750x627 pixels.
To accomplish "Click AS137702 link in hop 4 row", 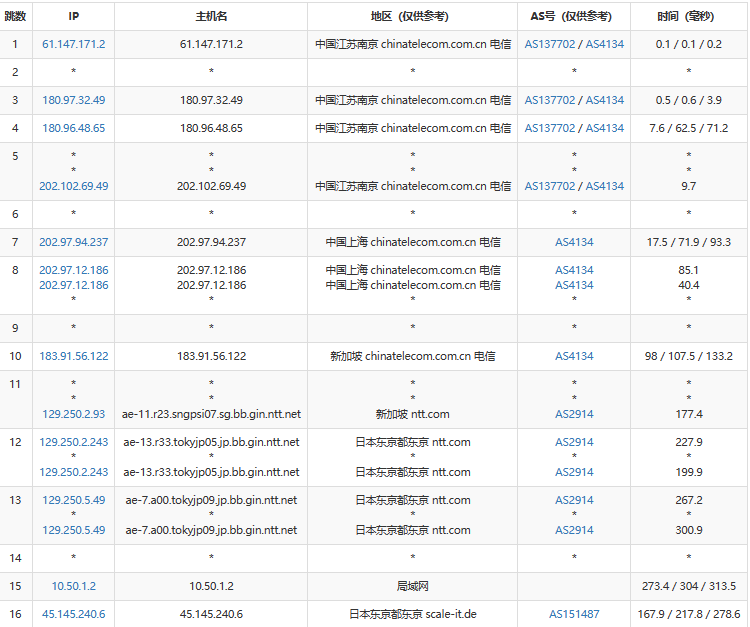I will point(550,128).
